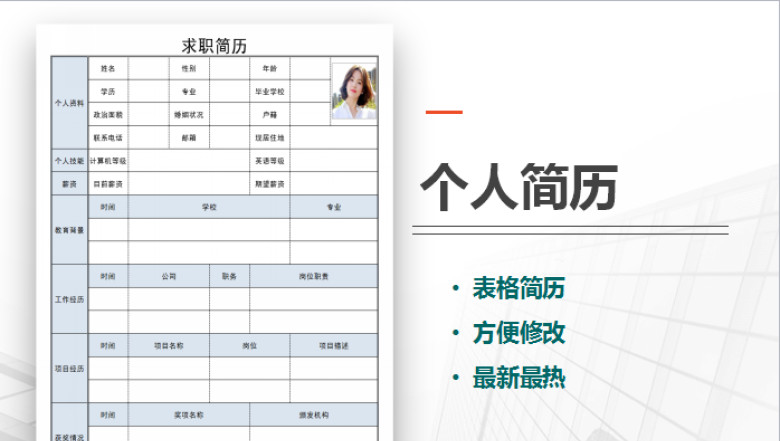
Task: Click the large 个人简历 heading
Action: [x=519, y=187]
